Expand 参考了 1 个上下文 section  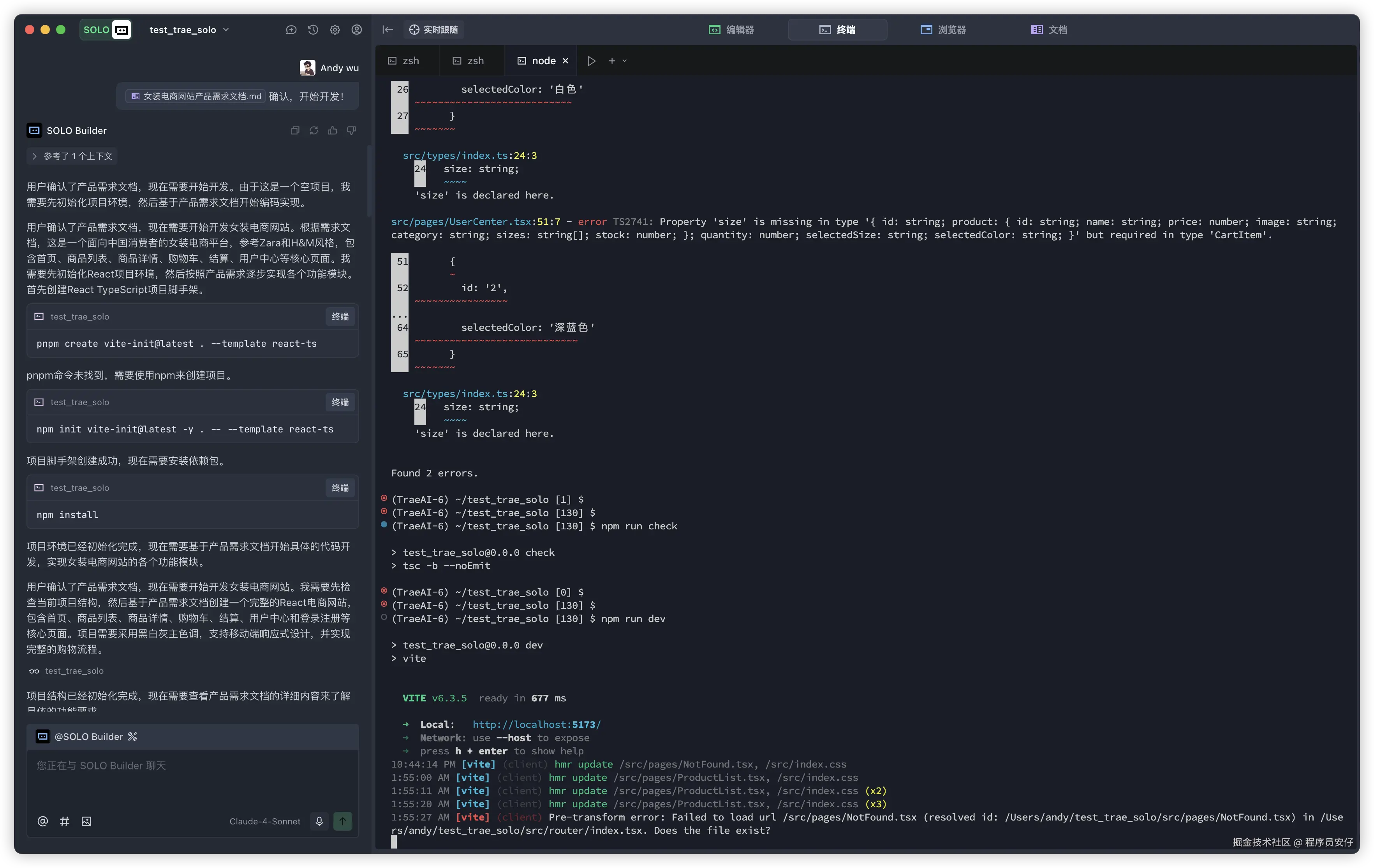click(x=72, y=156)
